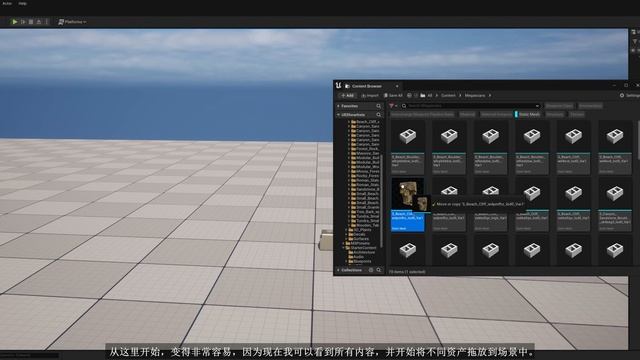Select the Architecture folder
This screenshot has width=640, height=360.
[362, 252]
